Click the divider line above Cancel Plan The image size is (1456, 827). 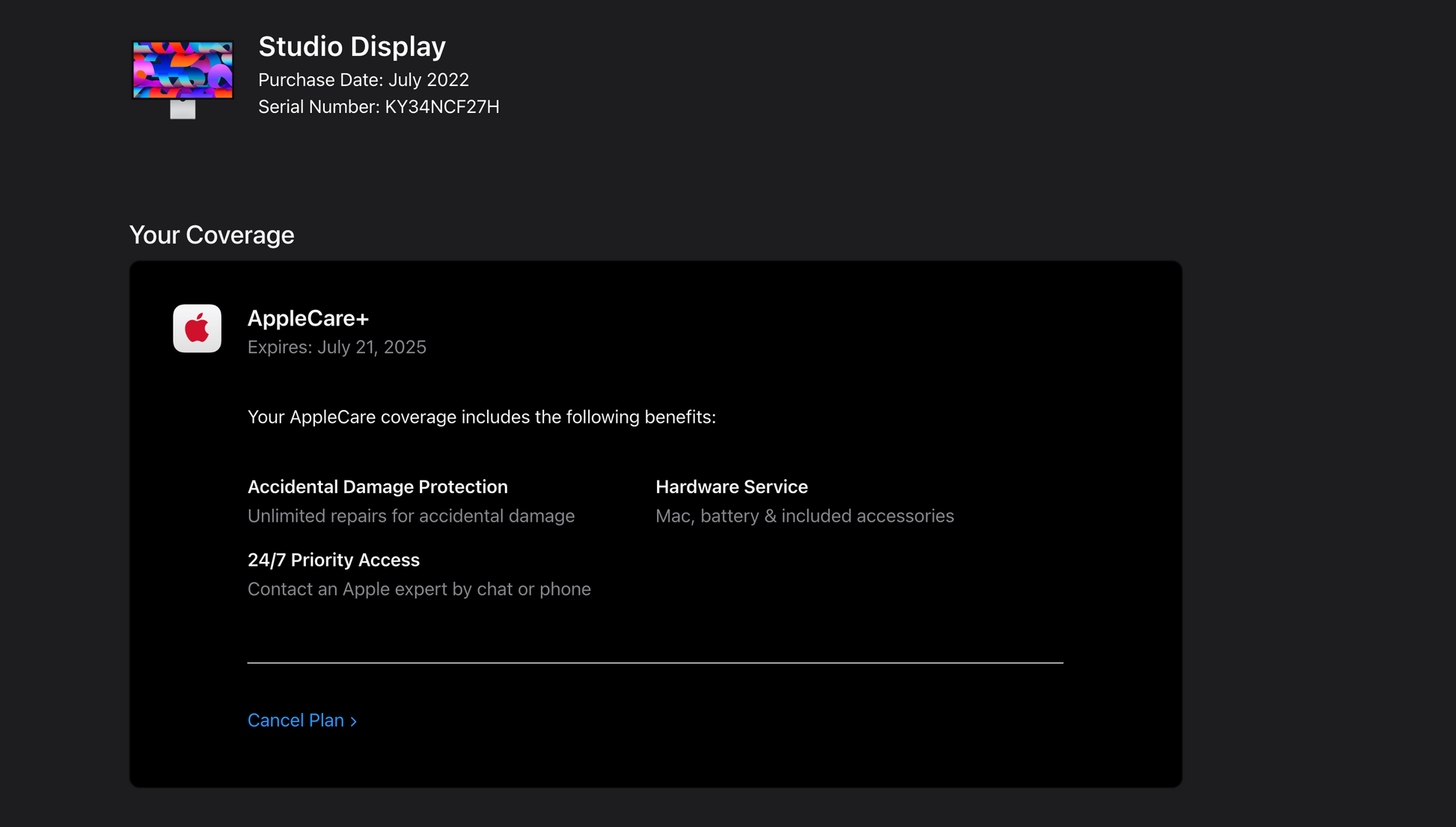tap(655, 662)
